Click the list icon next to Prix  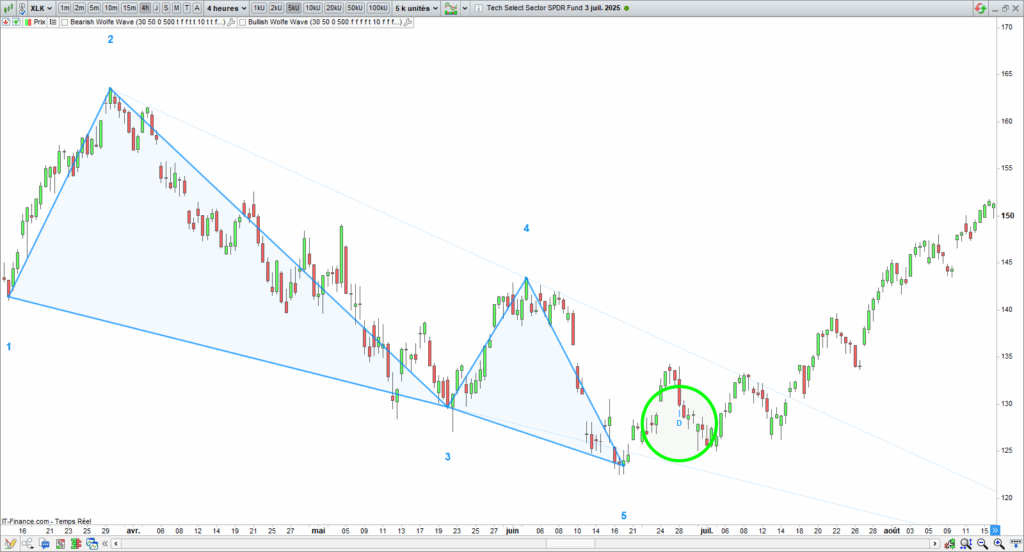(x=53, y=21)
